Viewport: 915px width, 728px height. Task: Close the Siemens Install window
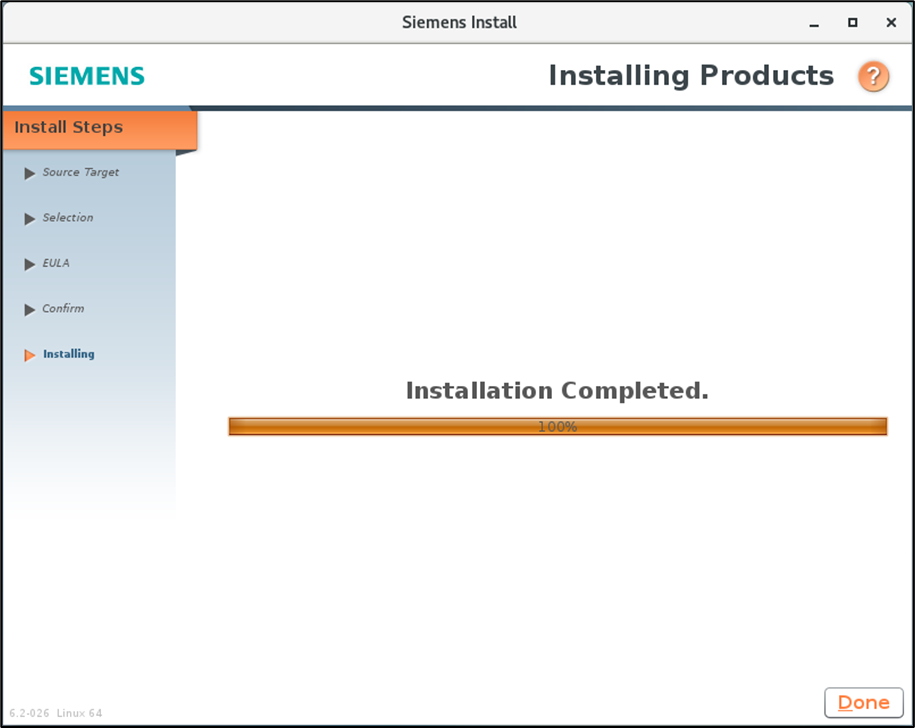(891, 23)
